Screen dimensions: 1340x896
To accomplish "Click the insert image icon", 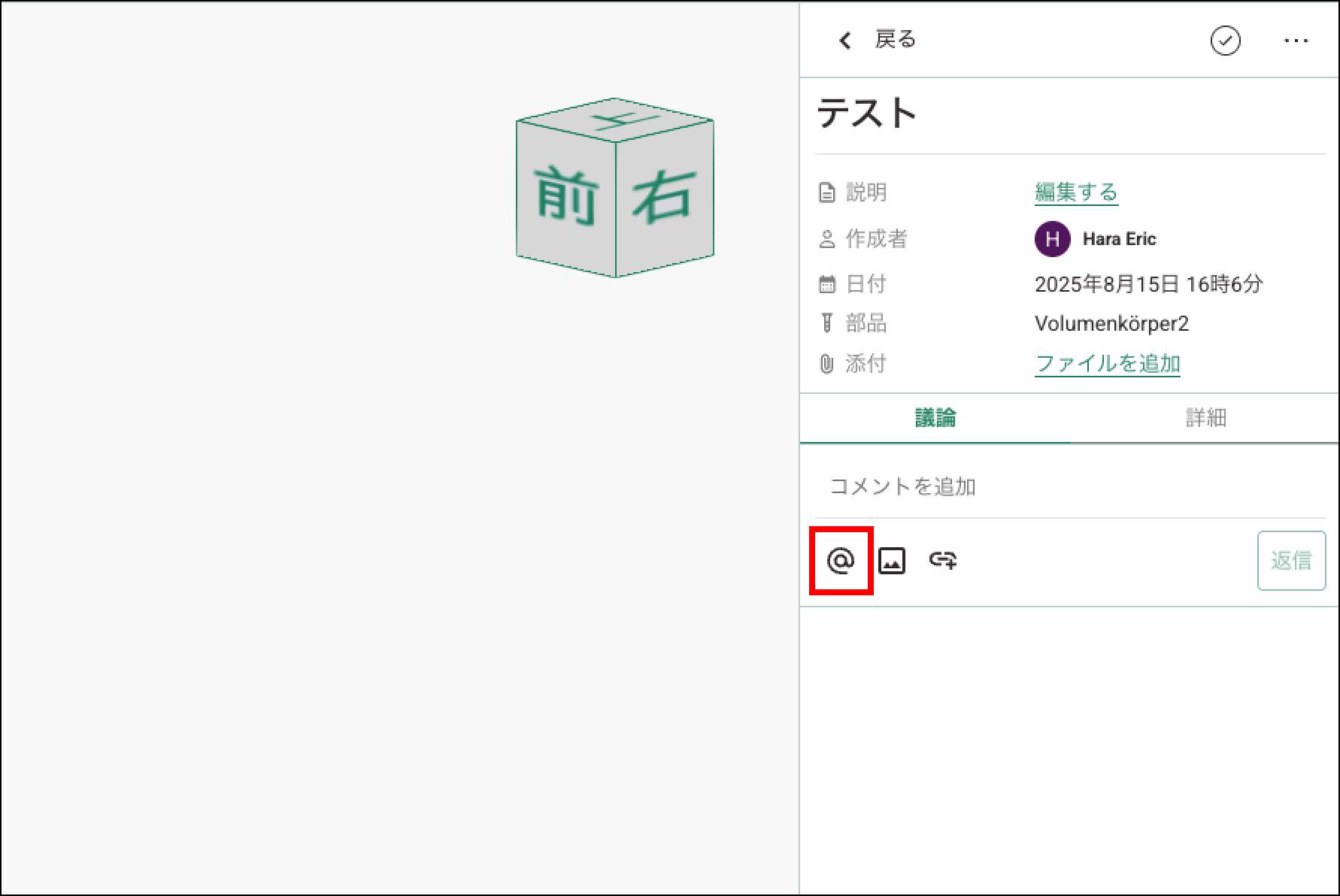I will (892, 561).
